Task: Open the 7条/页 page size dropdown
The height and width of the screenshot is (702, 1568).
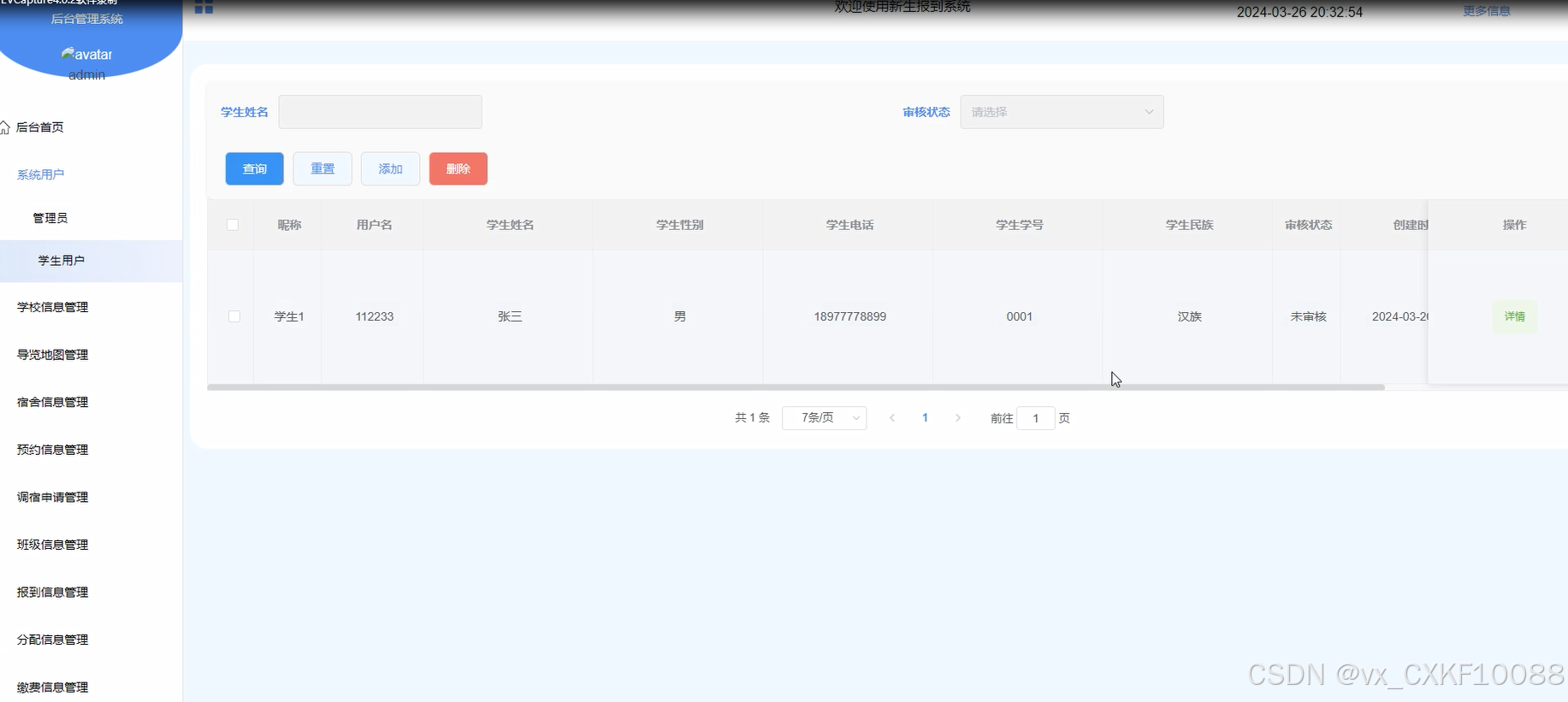Action: click(x=825, y=418)
